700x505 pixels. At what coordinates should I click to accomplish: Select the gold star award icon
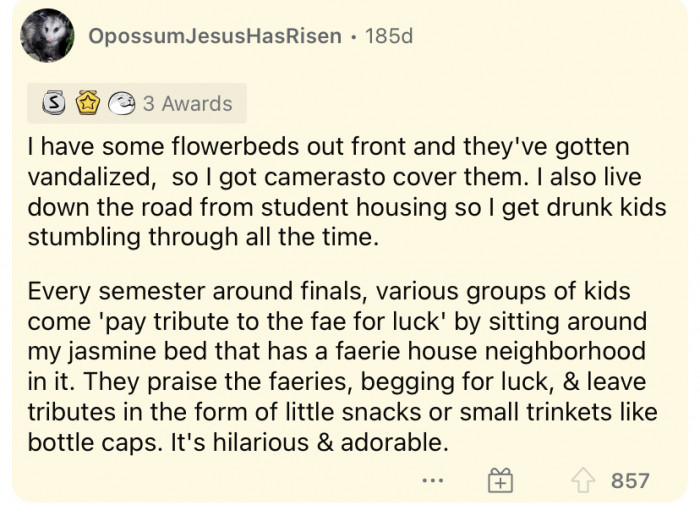pyautogui.click(x=88, y=103)
